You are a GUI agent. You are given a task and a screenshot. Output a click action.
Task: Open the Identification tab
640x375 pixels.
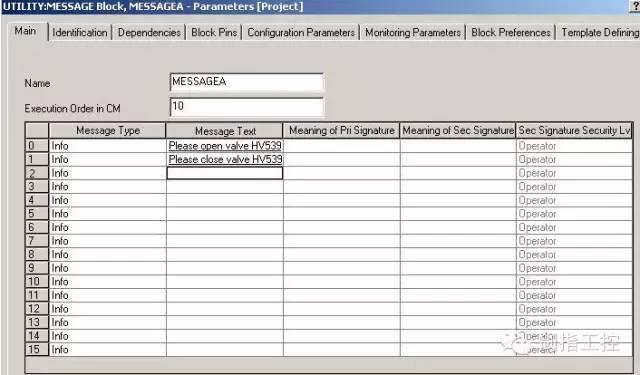pyautogui.click(x=80, y=33)
